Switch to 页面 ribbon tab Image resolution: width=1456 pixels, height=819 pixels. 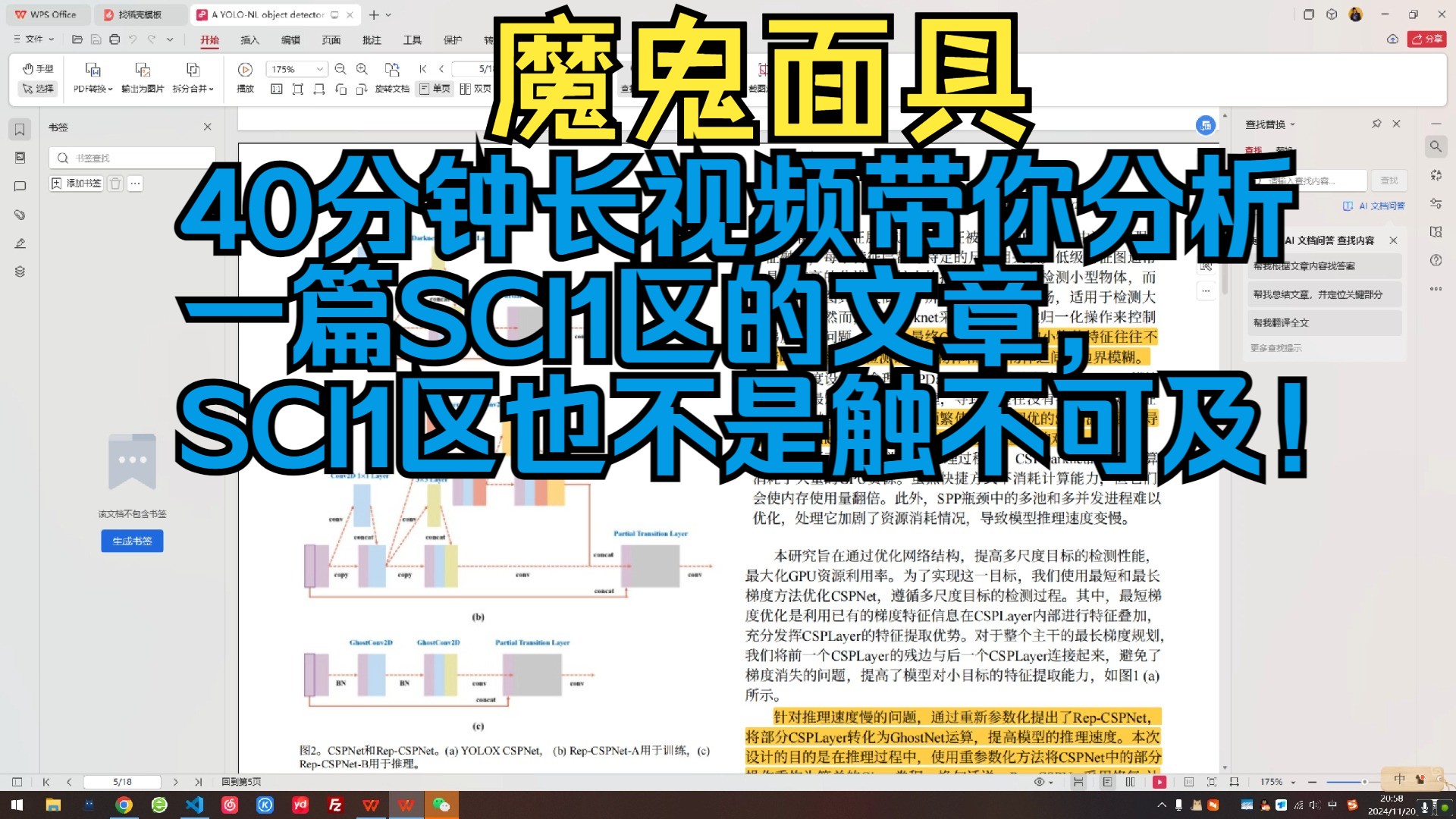coord(331,39)
